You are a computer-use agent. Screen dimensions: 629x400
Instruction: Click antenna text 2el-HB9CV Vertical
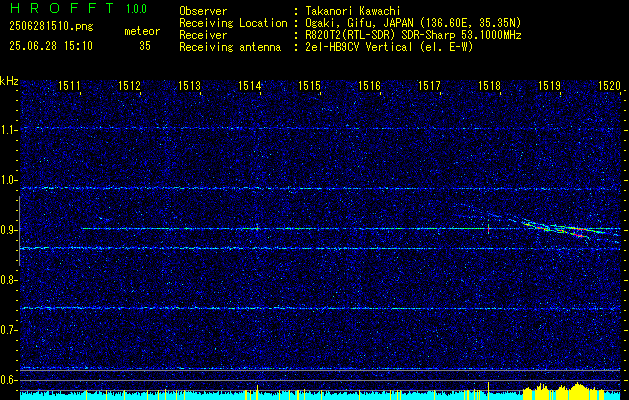(359, 47)
